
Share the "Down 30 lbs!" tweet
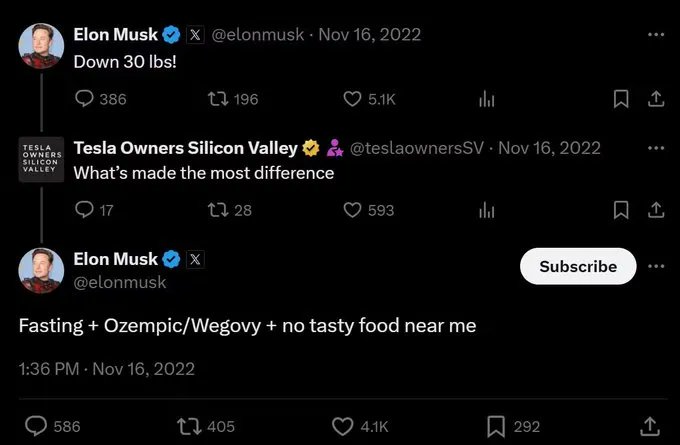pos(656,99)
